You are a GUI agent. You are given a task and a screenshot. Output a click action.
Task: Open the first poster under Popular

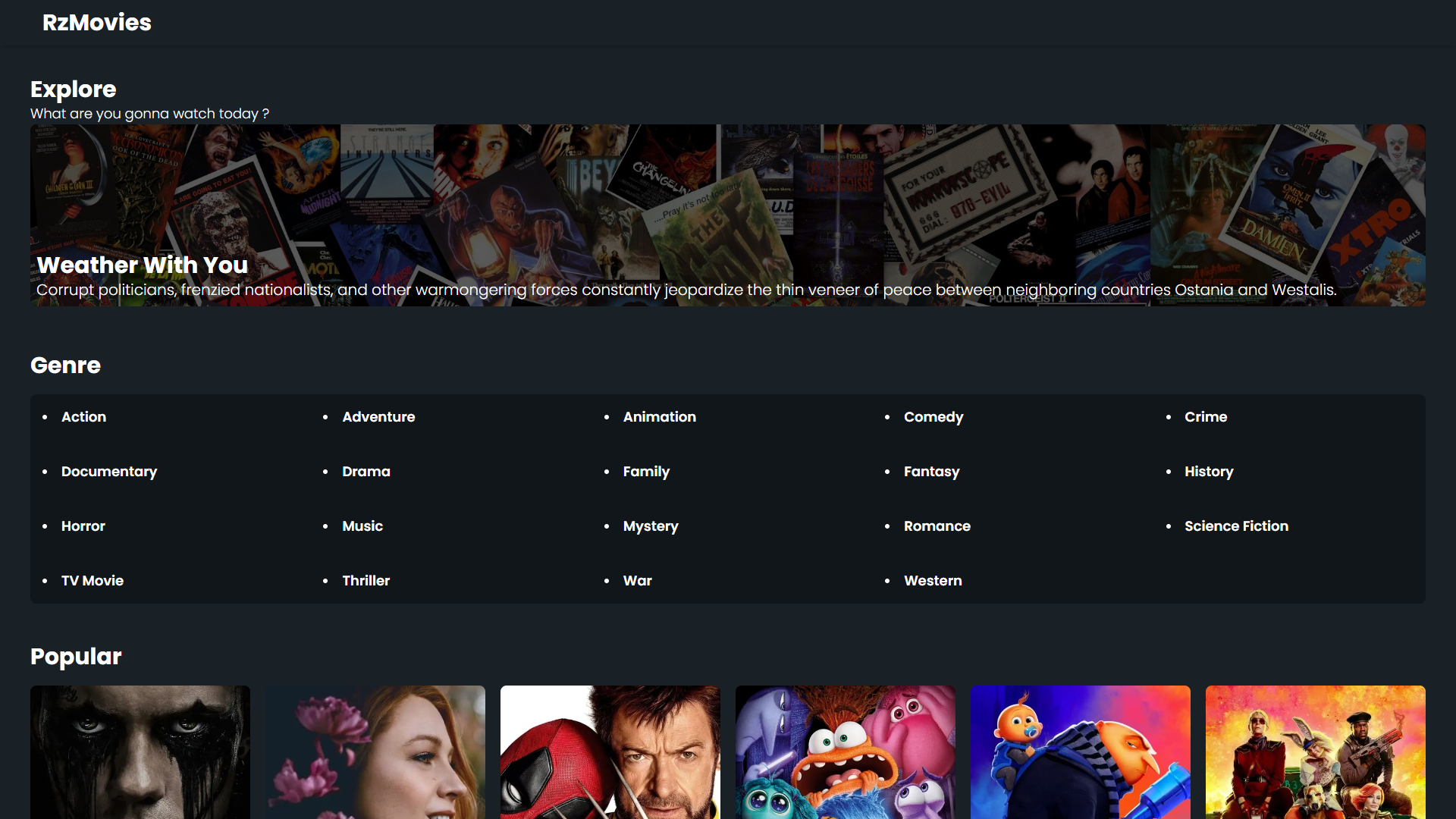(x=140, y=752)
